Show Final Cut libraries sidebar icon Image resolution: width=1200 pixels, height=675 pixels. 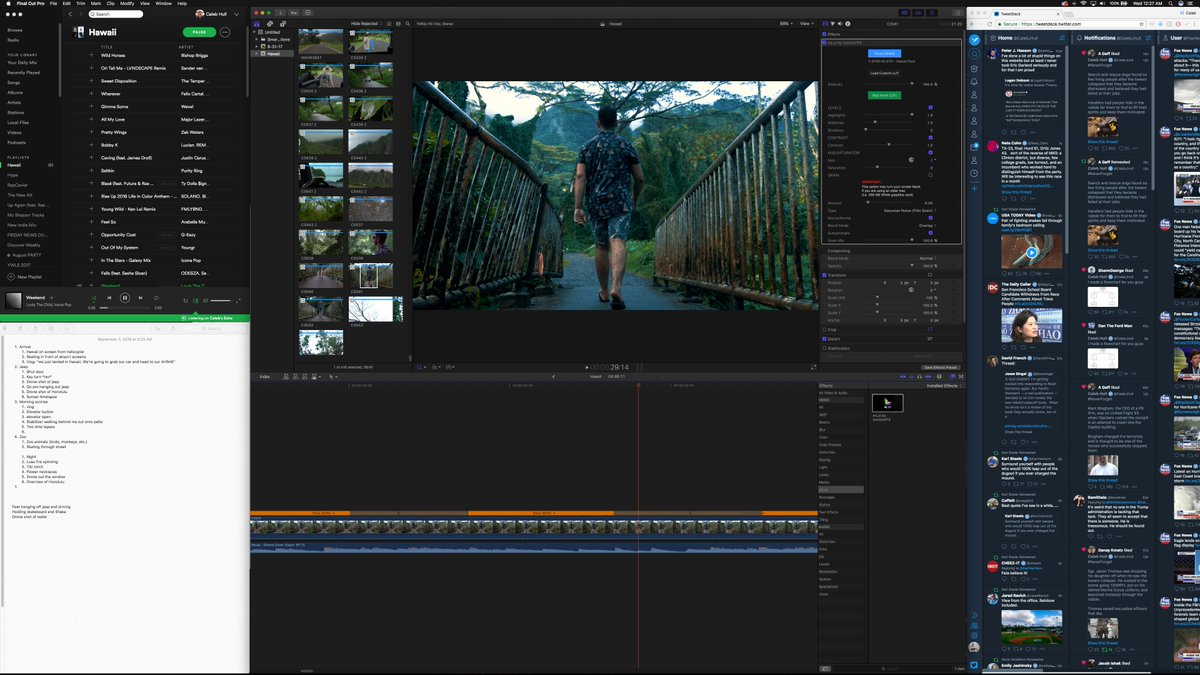(x=256, y=24)
